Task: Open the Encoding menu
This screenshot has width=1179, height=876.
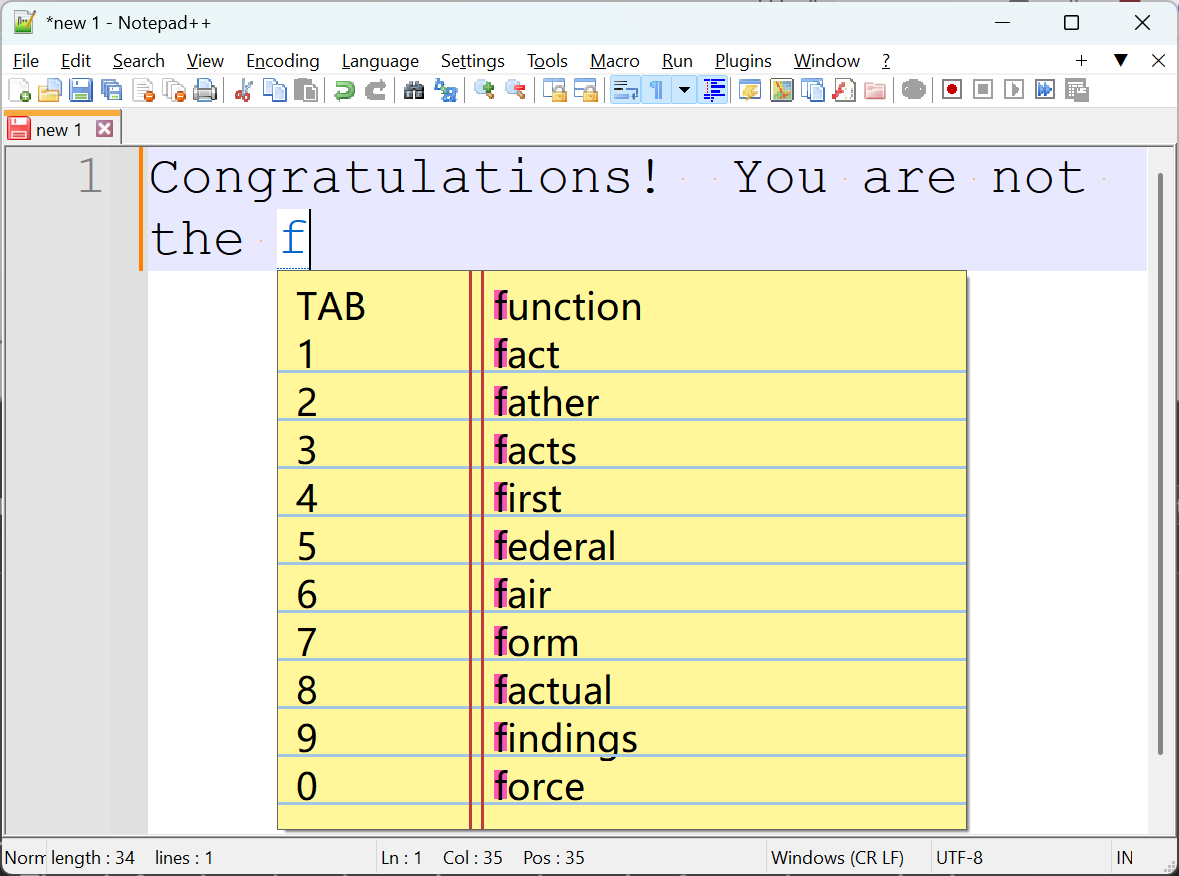Action: pos(283,61)
